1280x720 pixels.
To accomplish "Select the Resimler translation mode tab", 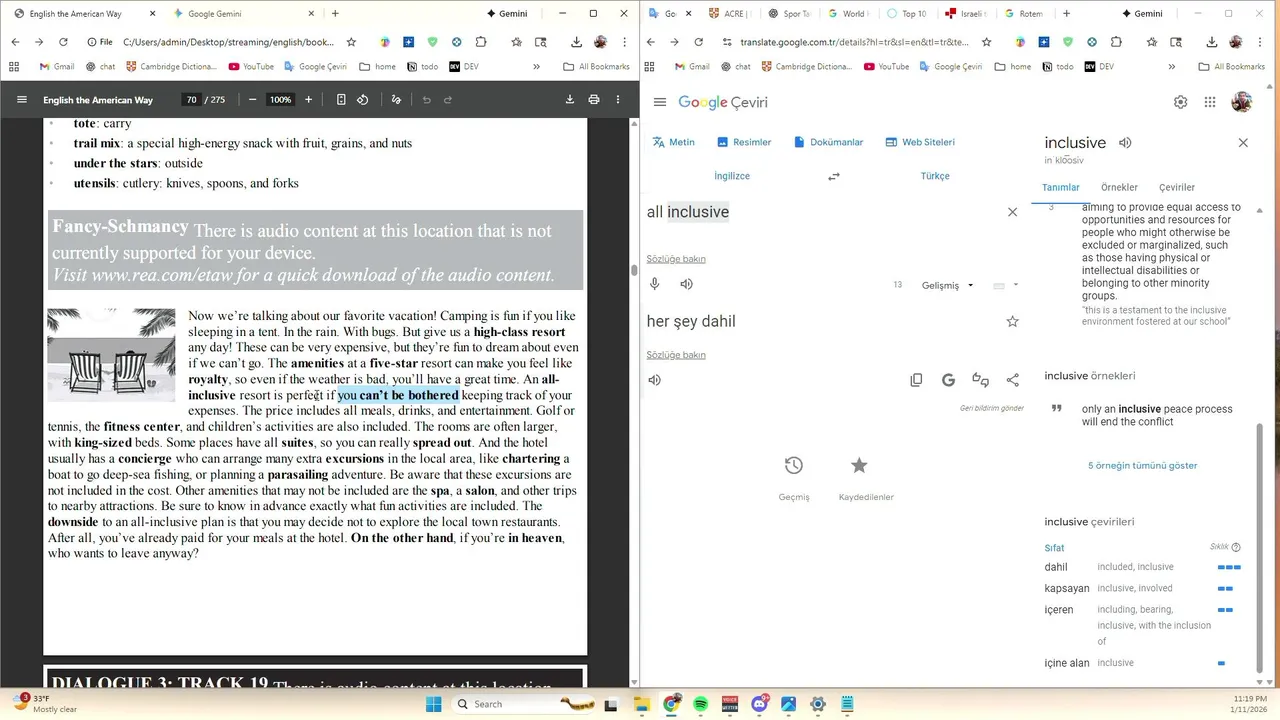I will pyautogui.click(x=742, y=142).
